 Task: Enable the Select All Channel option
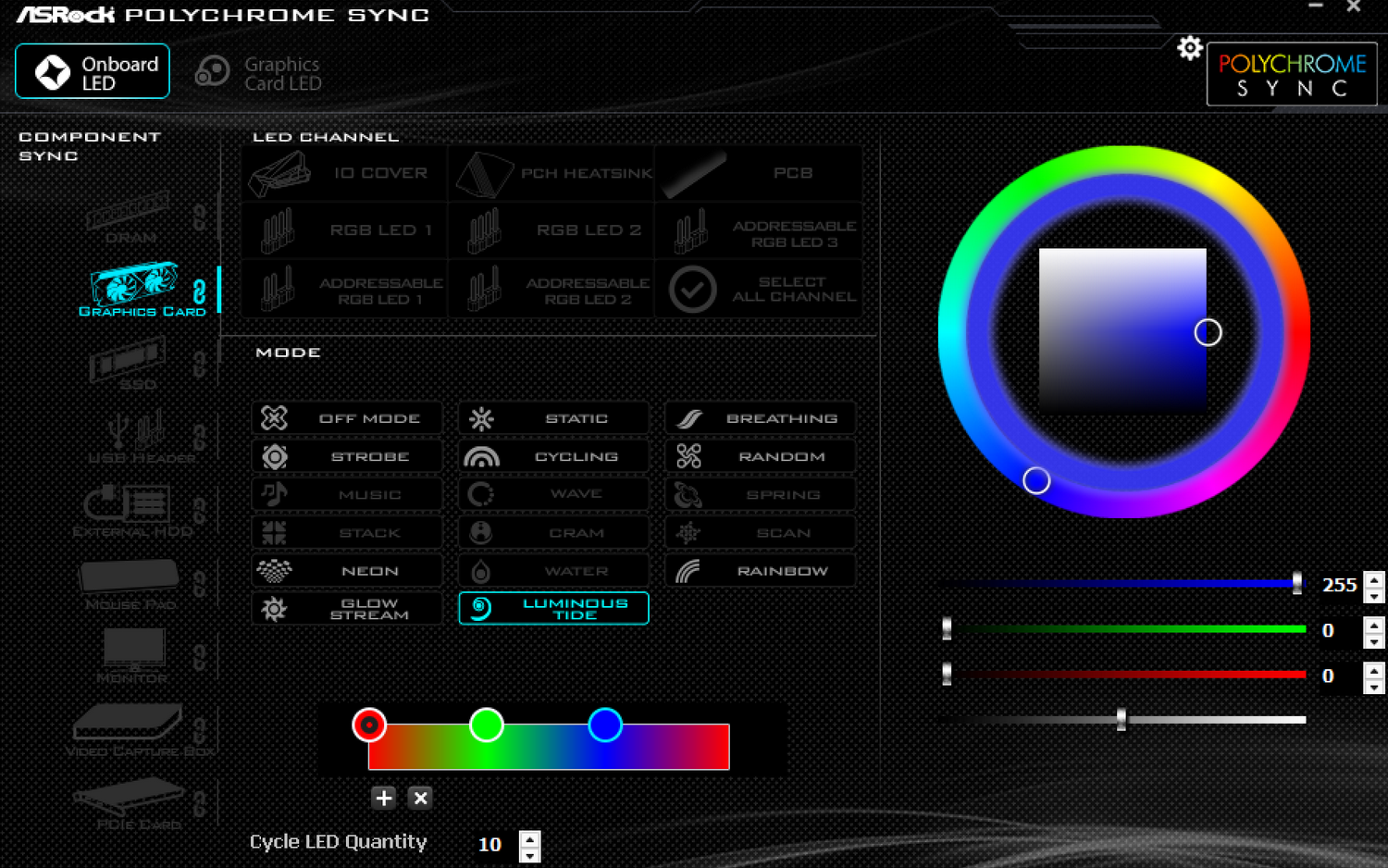759,288
